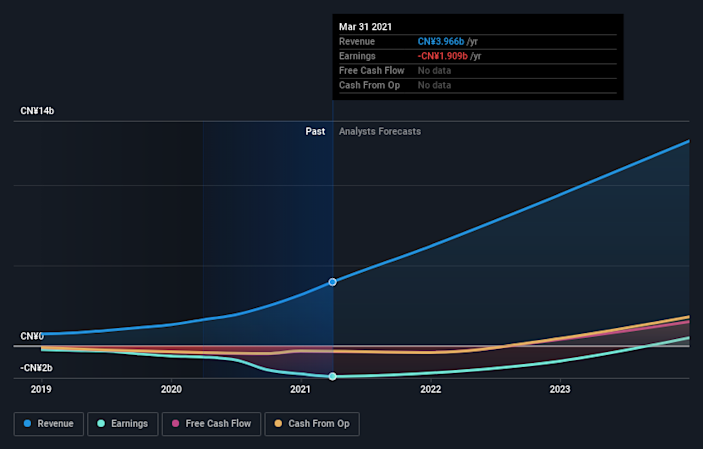Image resolution: width=703 pixels, height=449 pixels.
Task: Toggle Cash From Op legend item
Action: click(x=313, y=424)
